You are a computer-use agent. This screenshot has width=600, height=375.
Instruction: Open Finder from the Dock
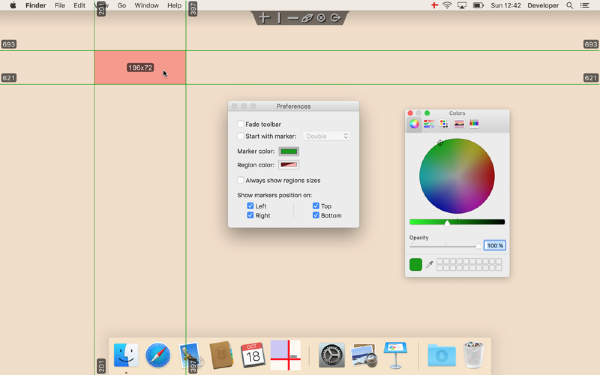(x=126, y=355)
